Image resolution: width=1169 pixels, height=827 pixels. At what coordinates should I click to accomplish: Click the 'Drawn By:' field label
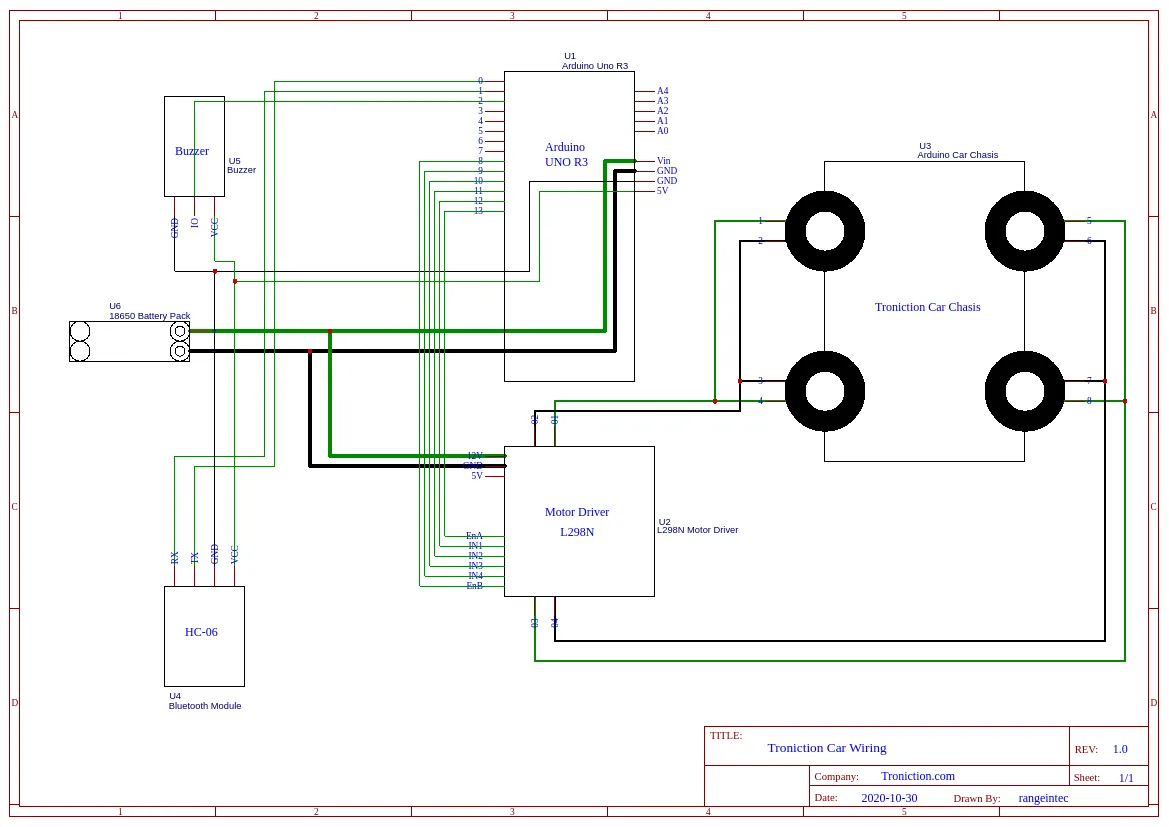click(x=977, y=799)
